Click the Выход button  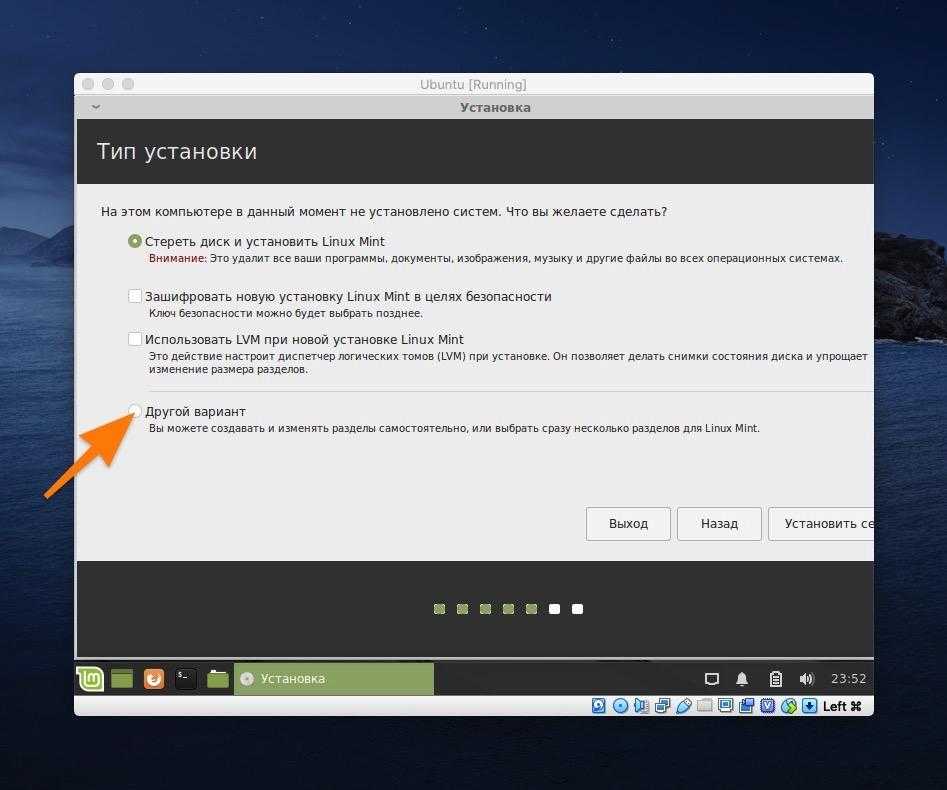[628, 524]
